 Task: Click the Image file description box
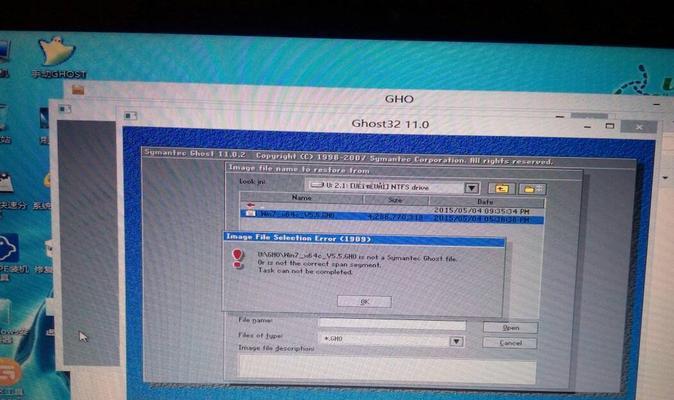tap(387, 370)
